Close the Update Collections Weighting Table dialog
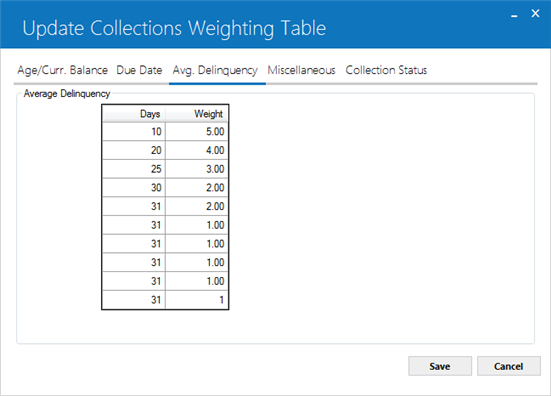This screenshot has width=551, height=396. click(535, 13)
